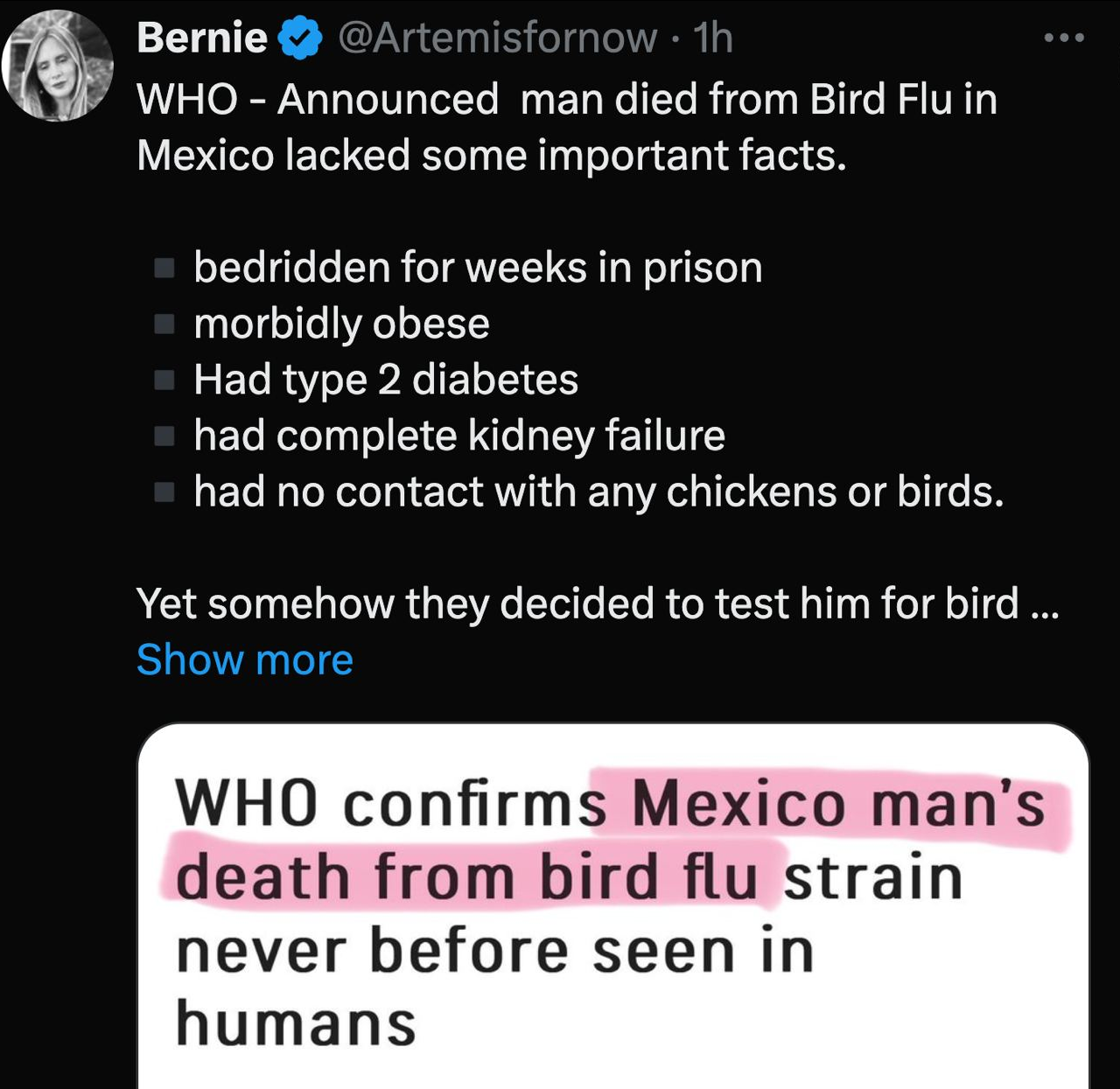Screen dimensions: 1120x1089
Task: Click 'never before seen in' headline line
Action: [x=495, y=951]
